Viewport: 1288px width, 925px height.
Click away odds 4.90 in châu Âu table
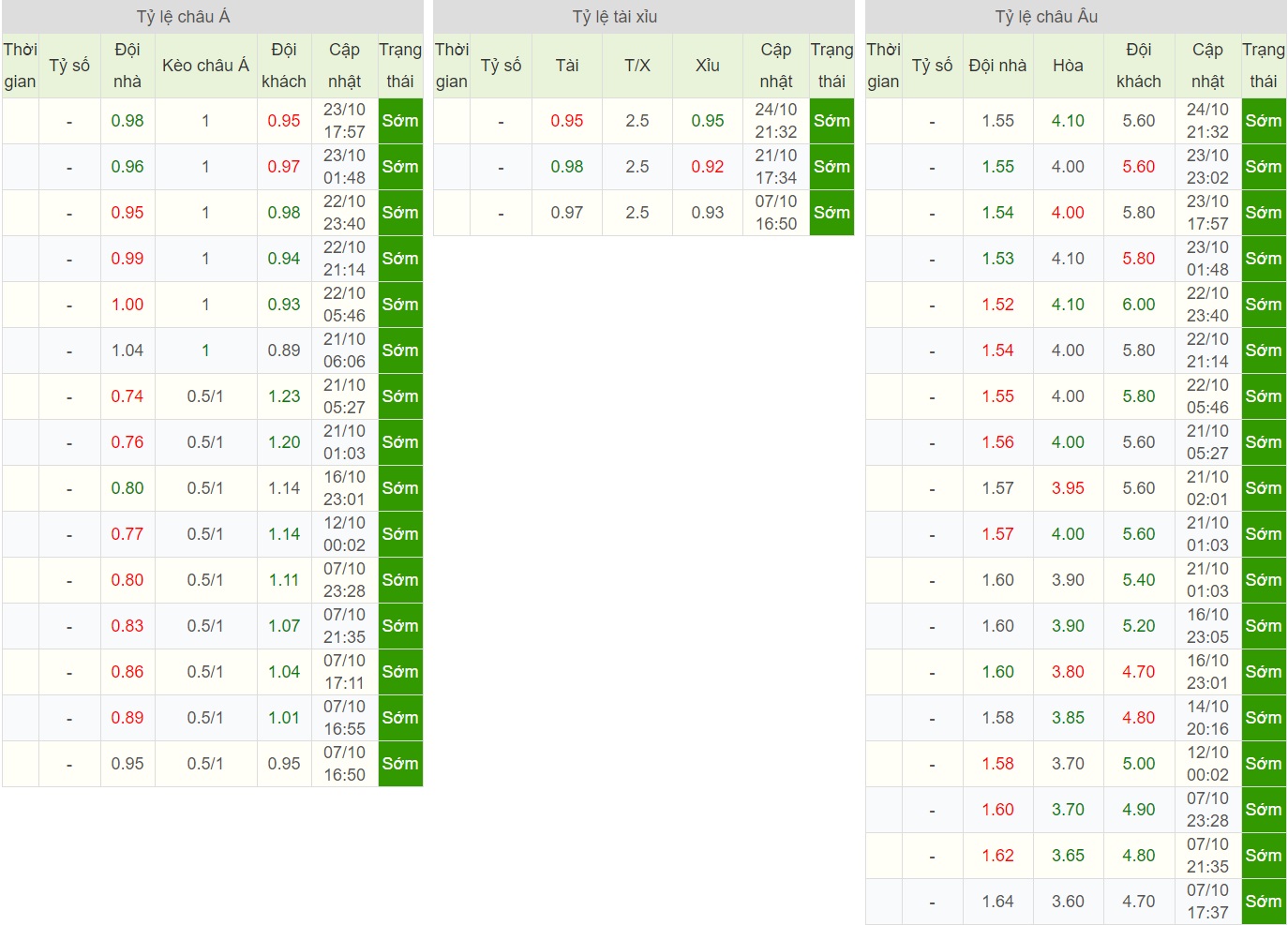(1139, 810)
